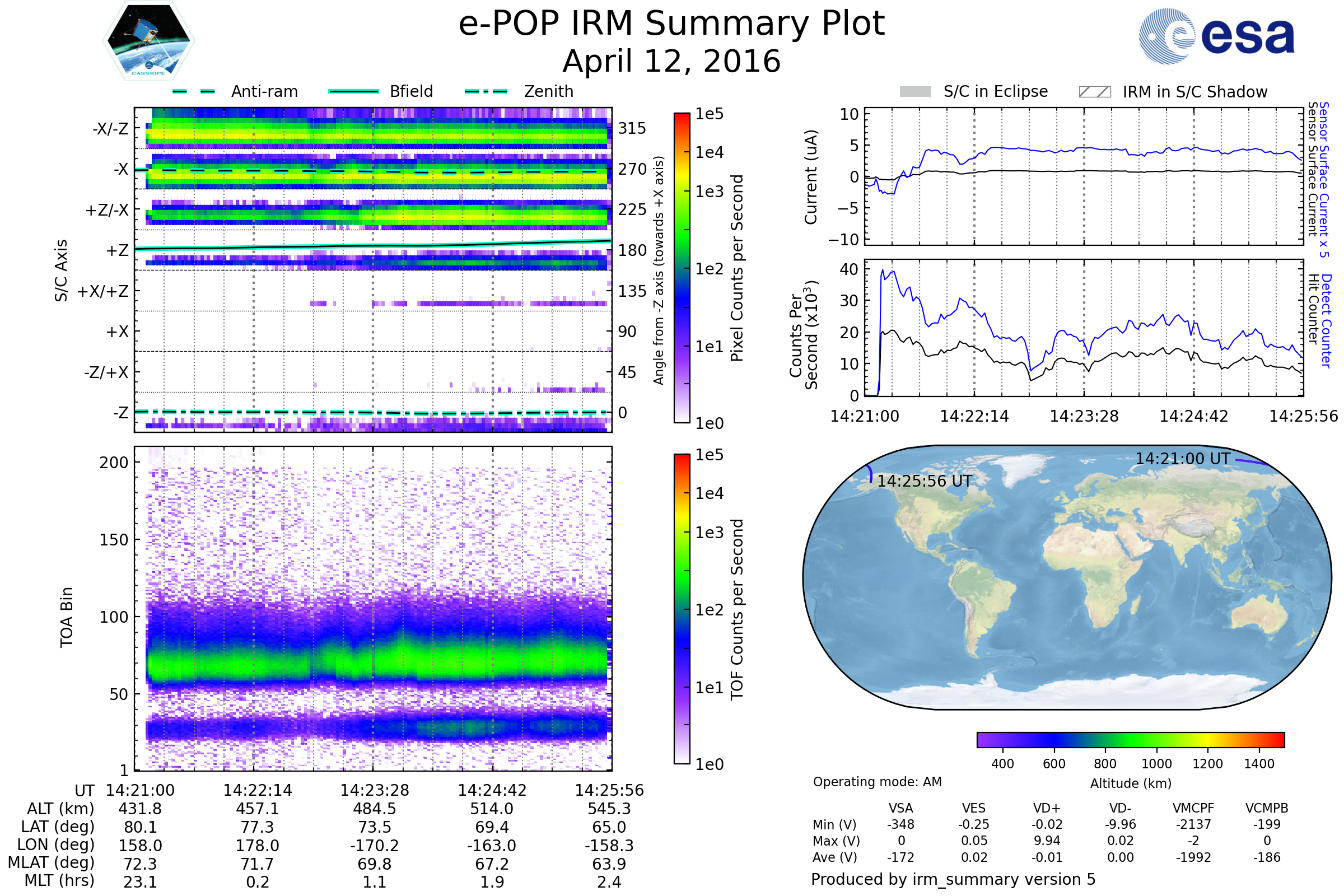
Task: Click the VMCPF column header
Action: click(x=1193, y=809)
